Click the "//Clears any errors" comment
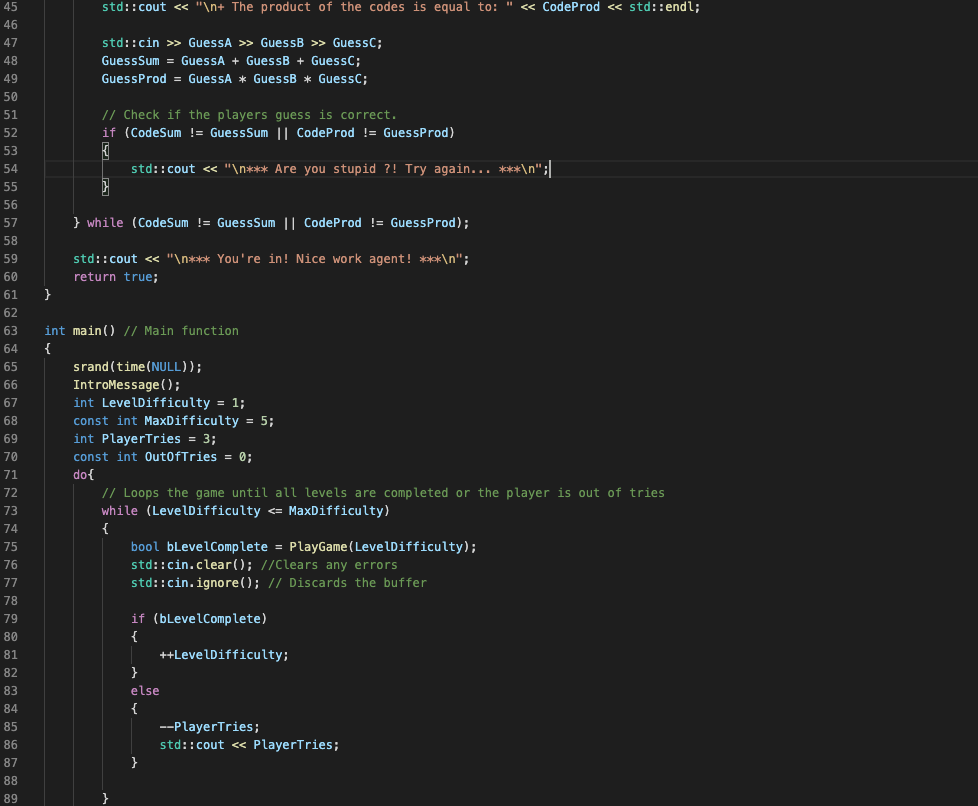 point(329,566)
